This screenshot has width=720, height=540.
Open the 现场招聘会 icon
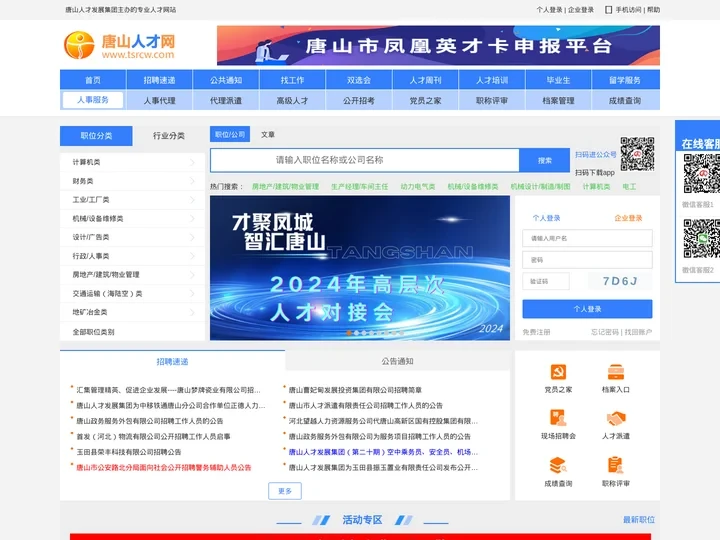558,418
